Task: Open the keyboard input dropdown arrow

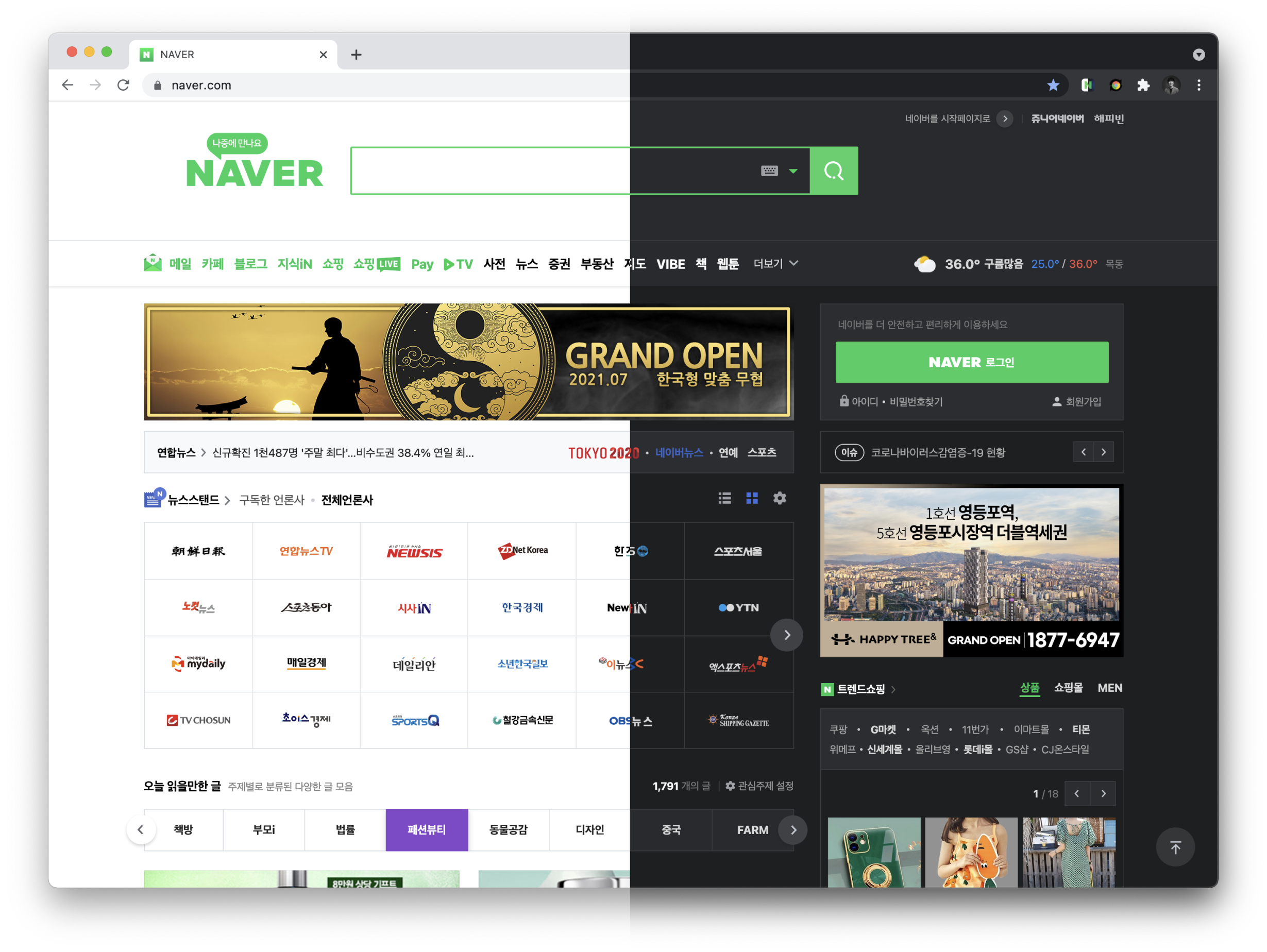Action: coord(793,170)
